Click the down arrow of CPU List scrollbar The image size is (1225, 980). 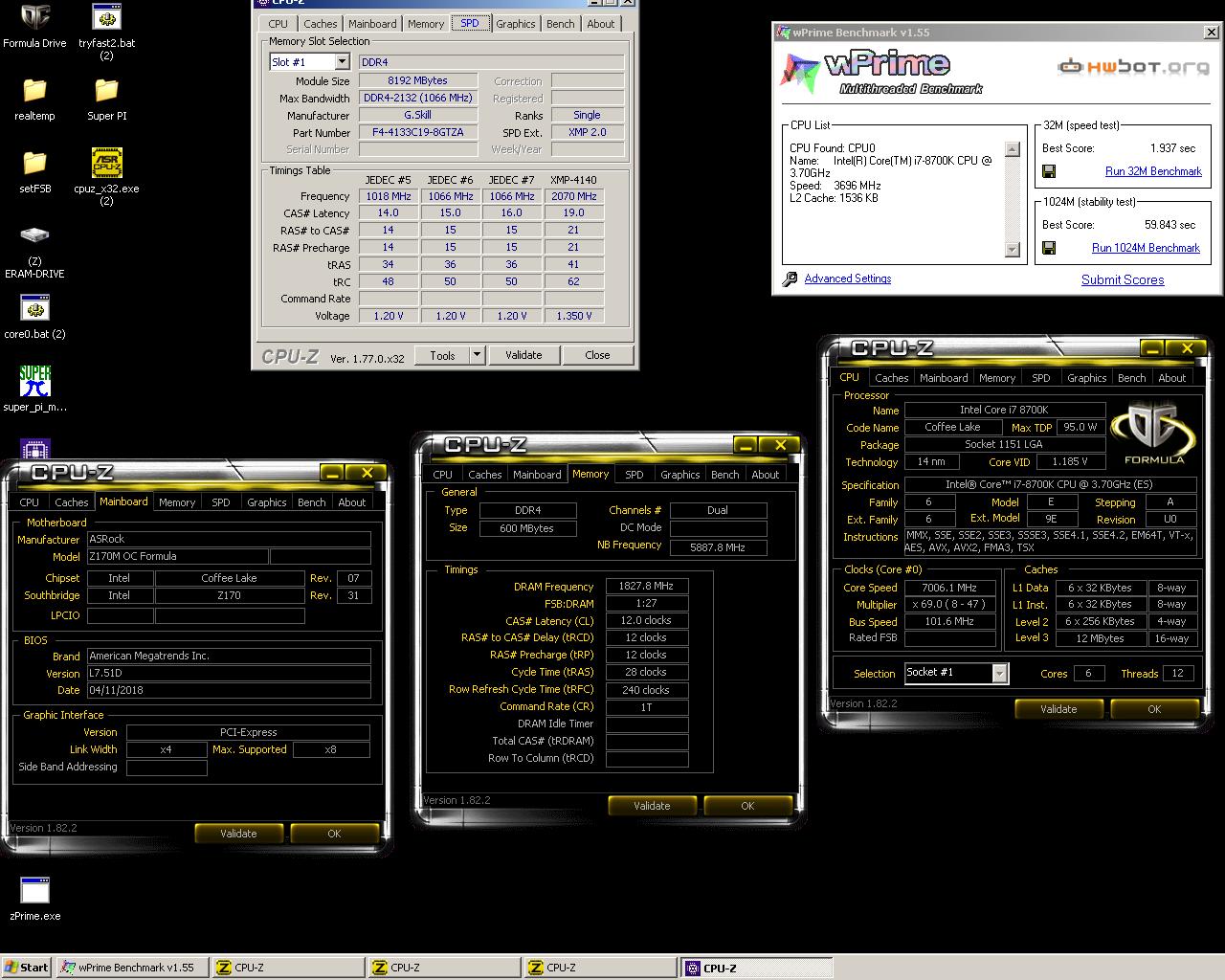coord(1013,250)
